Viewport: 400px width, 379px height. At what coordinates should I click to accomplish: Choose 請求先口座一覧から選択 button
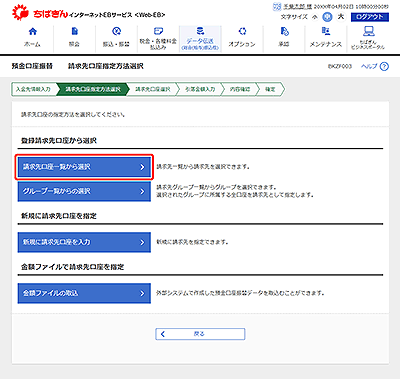pos(84,167)
